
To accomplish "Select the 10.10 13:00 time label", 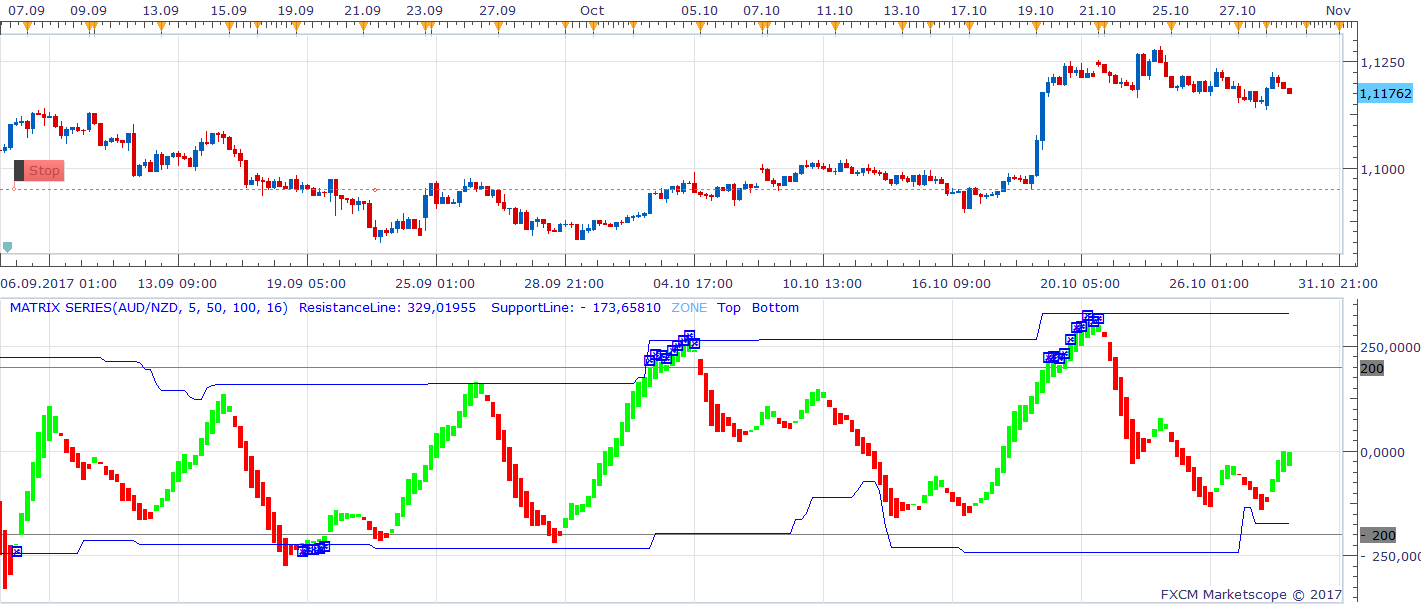I will point(822,283).
